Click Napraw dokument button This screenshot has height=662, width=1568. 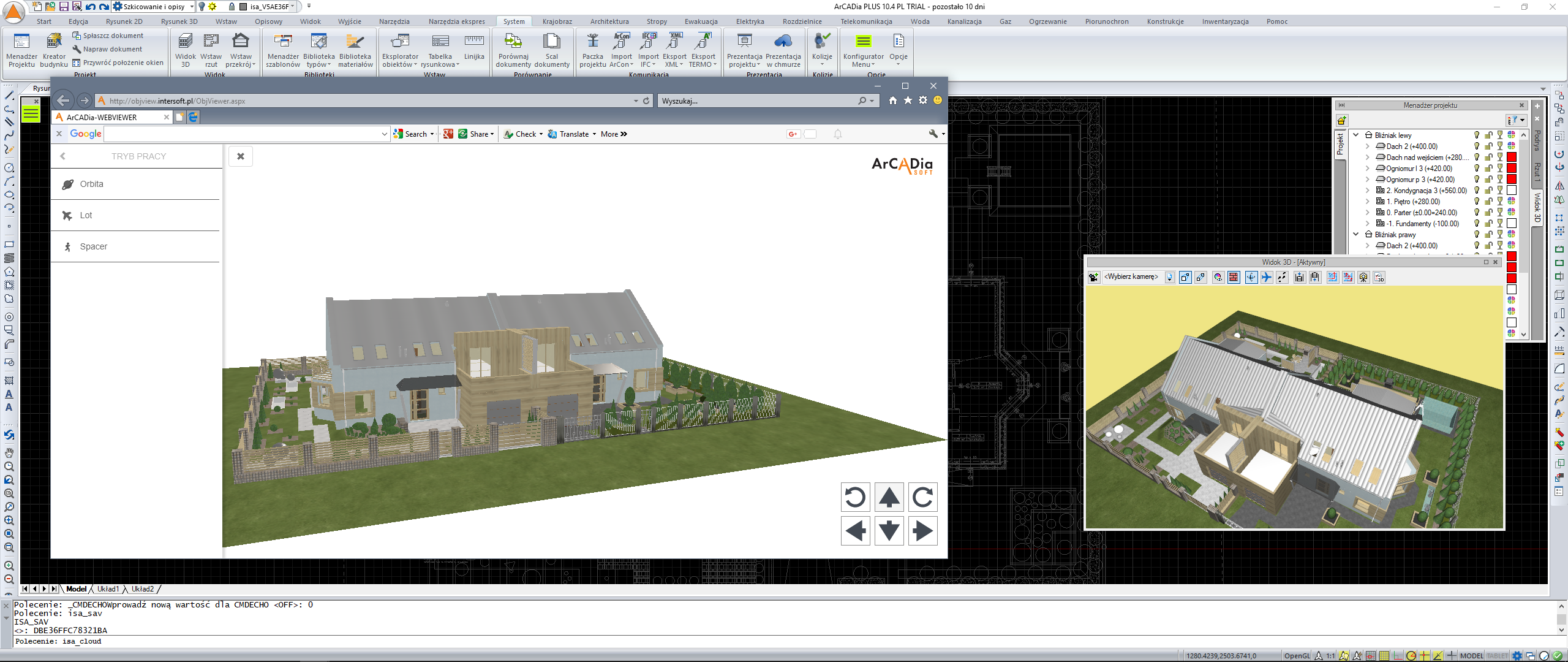[x=107, y=49]
